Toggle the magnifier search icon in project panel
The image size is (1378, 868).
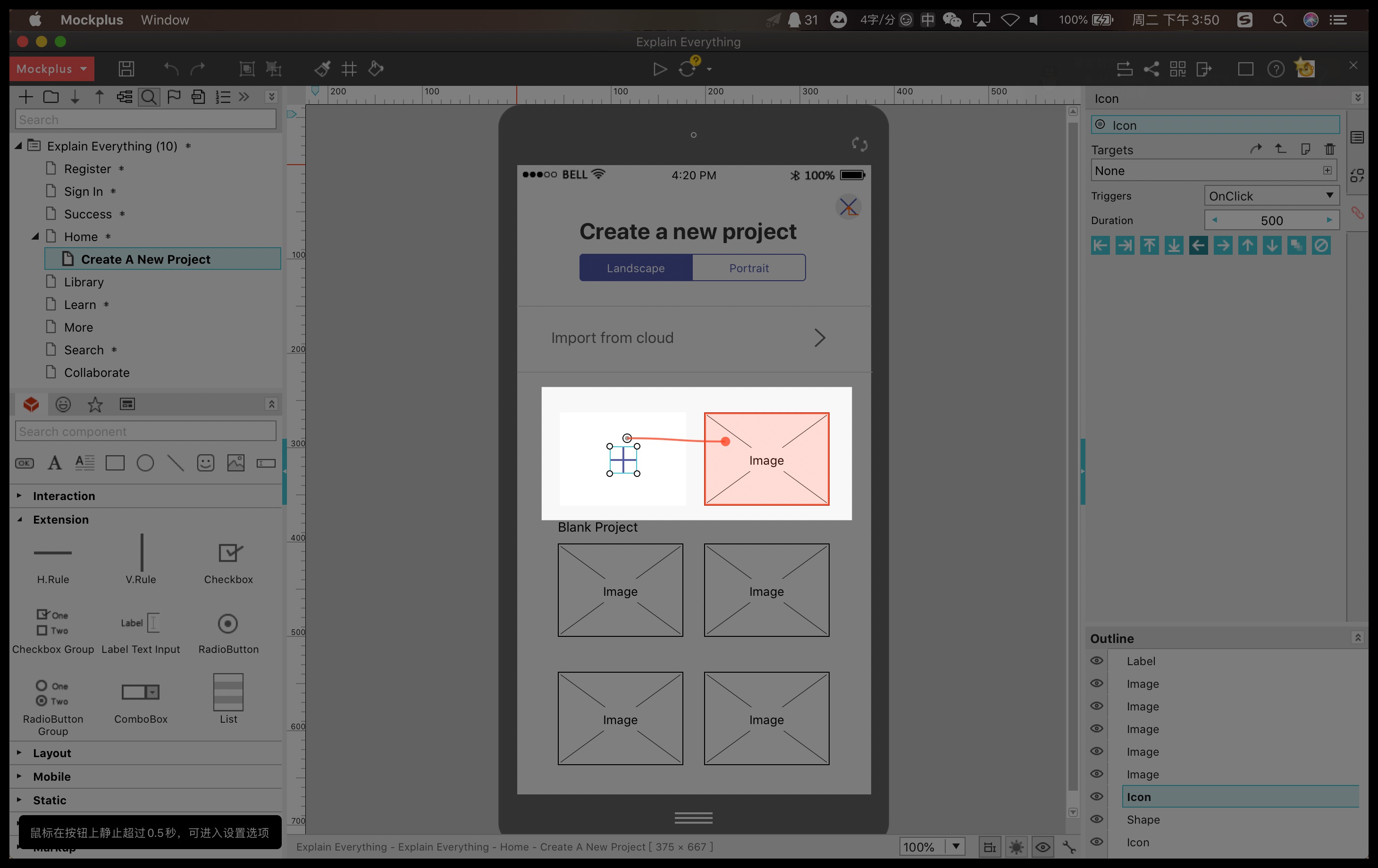[149, 97]
